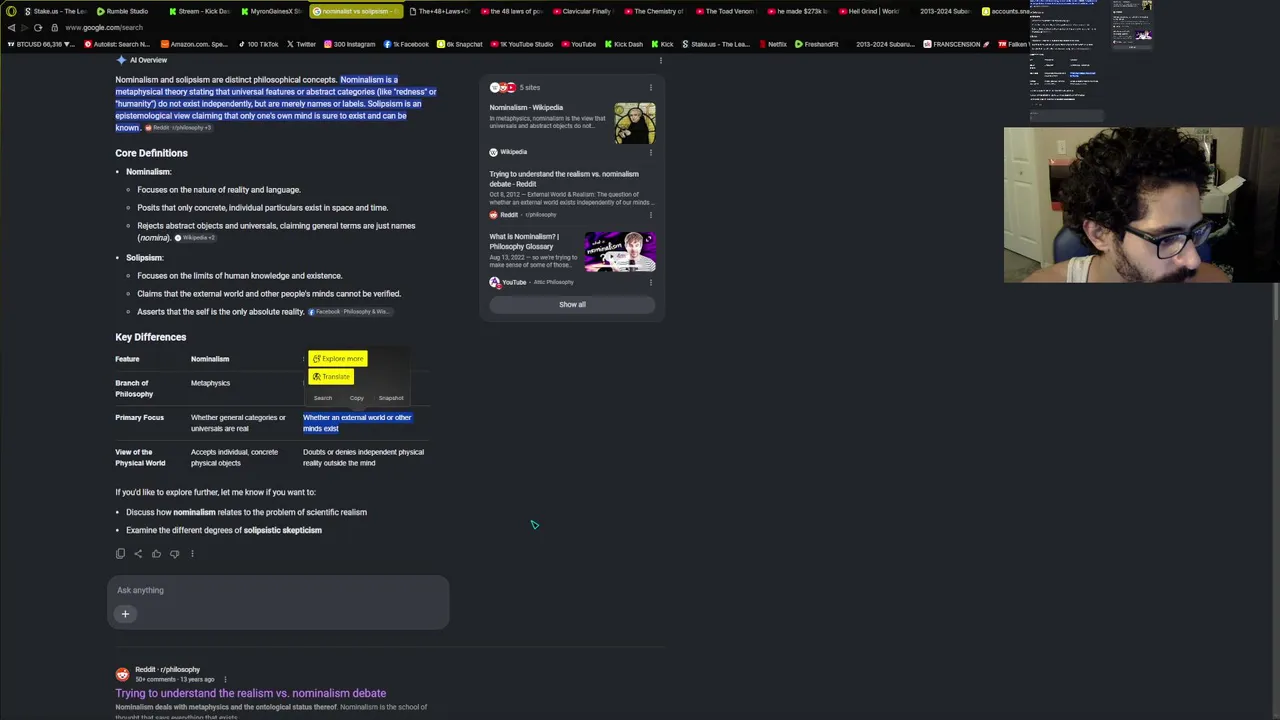Choose Explore more in the selection popup
Screen dimensions: 1280x720
[x=338, y=359]
